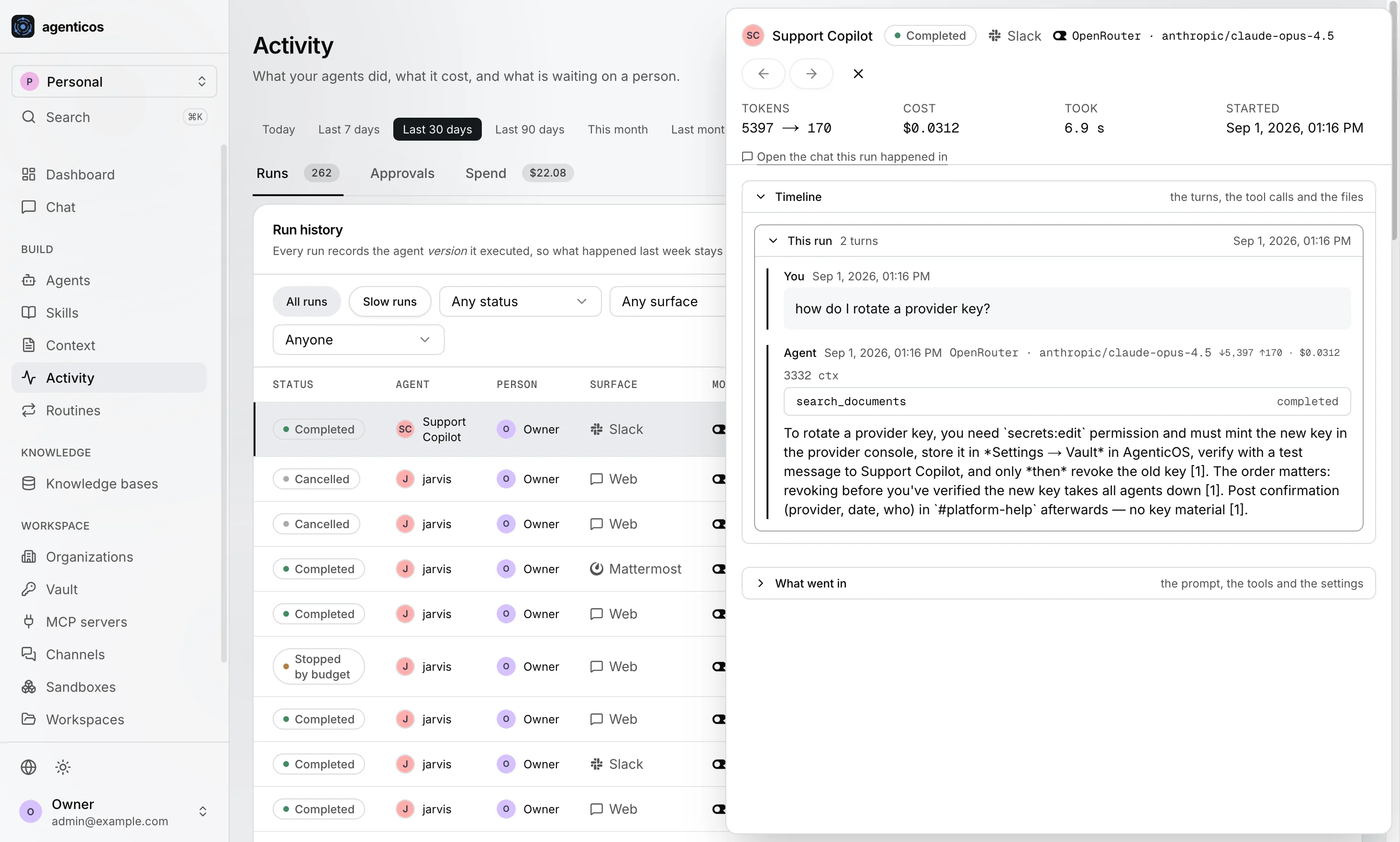Open the Organizations building icon
Image resolution: width=1400 pixels, height=842 pixels.
28,556
